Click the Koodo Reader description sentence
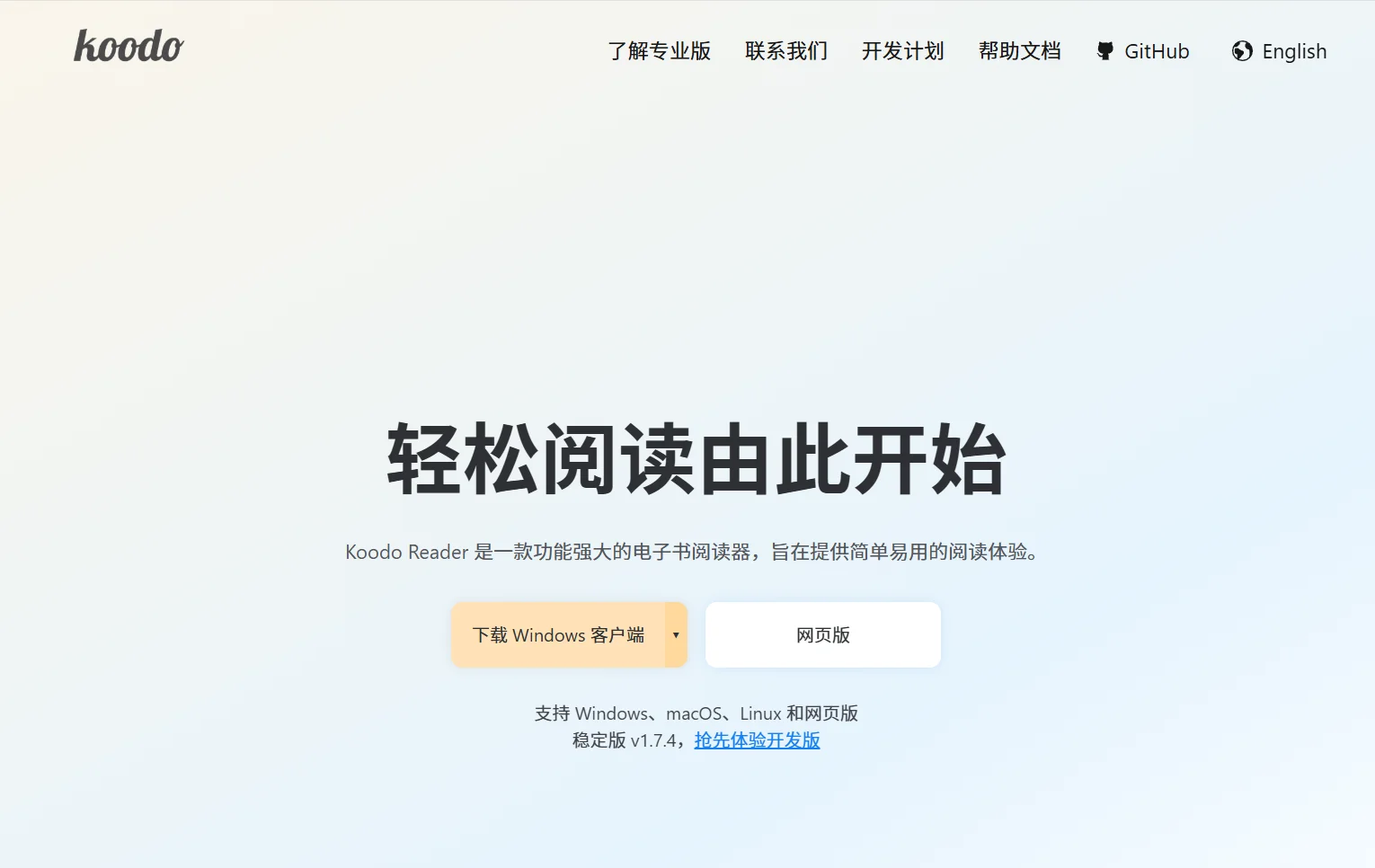The height and width of the screenshot is (868, 1375). click(x=692, y=552)
